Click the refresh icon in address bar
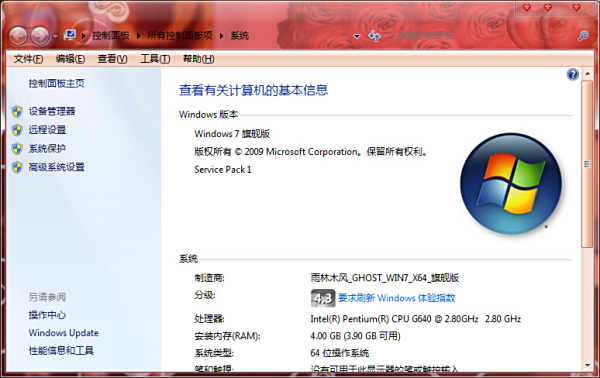 tap(374, 36)
